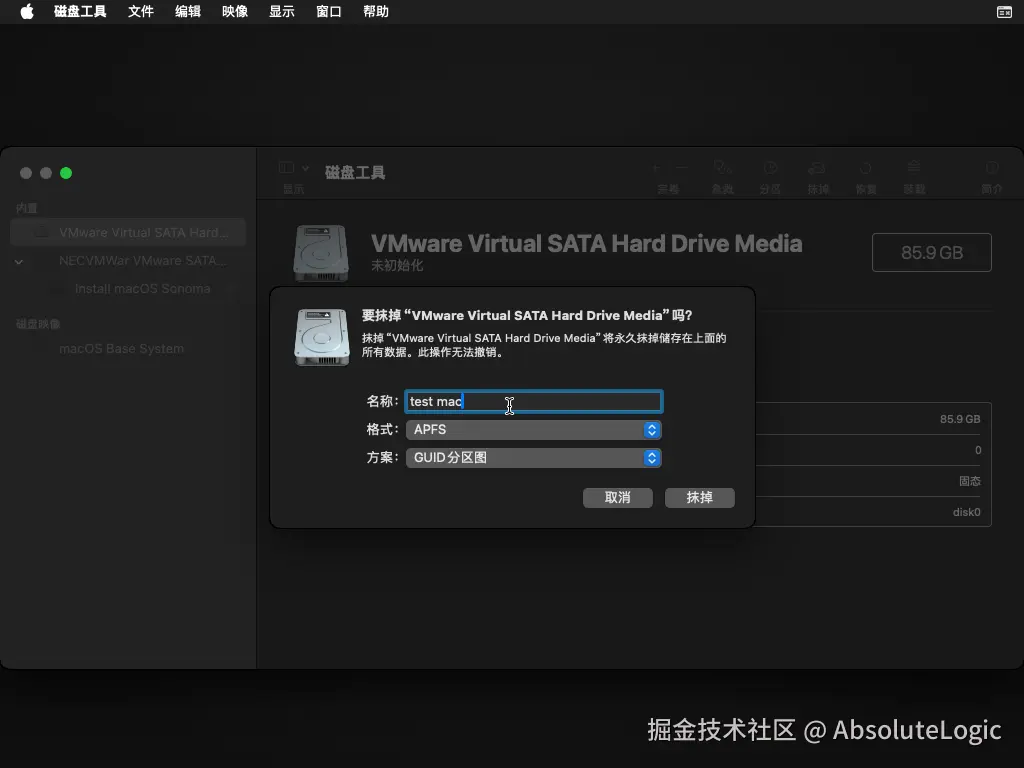Open the 方案 GUID分区图 scheme dropdown

(x=534, y=458)
